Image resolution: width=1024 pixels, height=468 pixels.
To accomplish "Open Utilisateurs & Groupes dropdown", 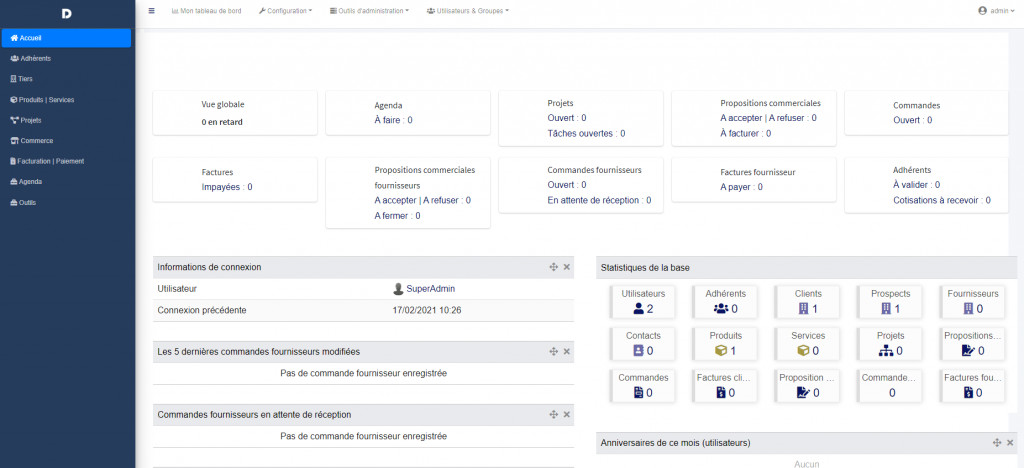I will (467, 11).
